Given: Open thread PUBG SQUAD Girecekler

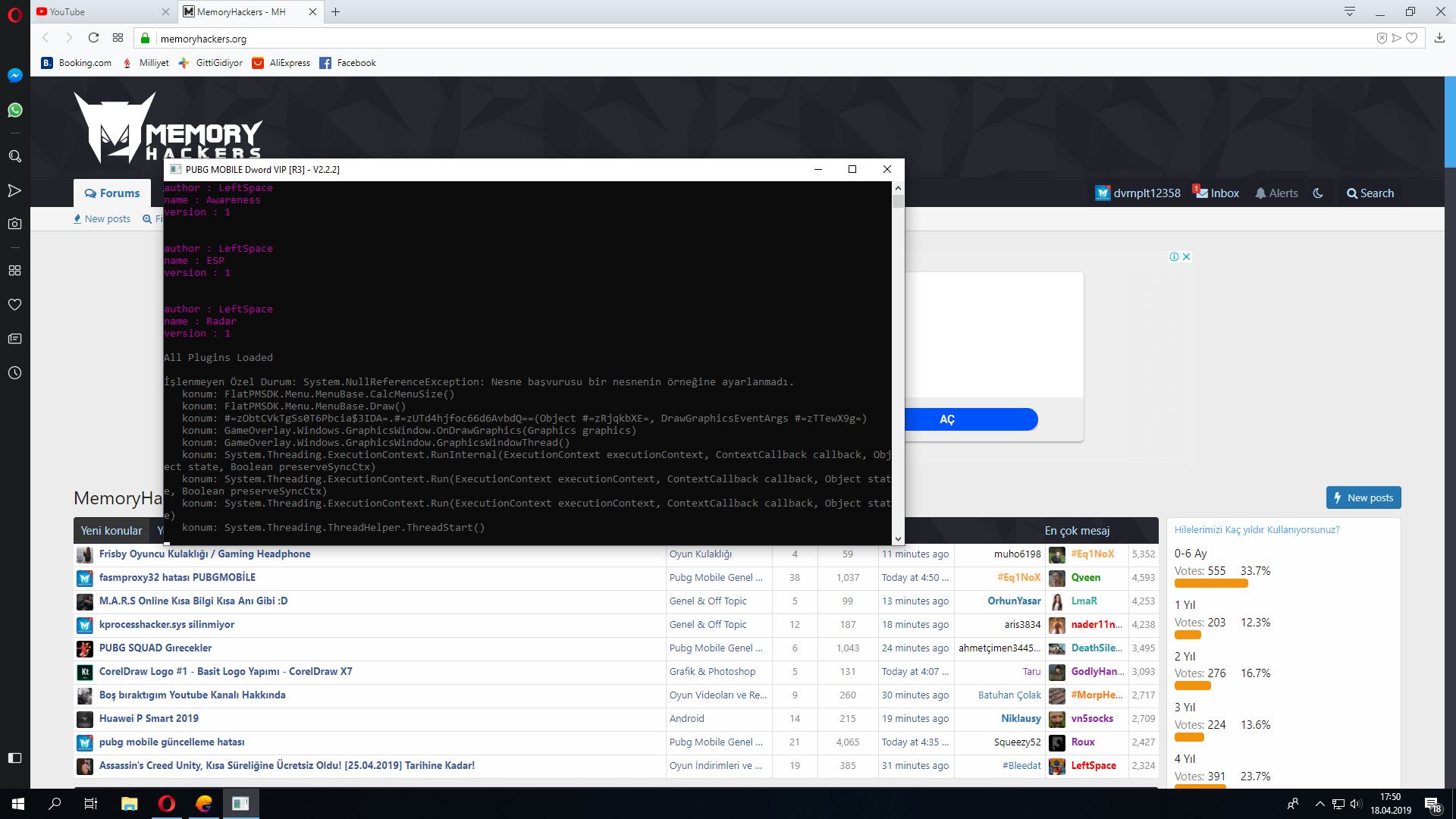Looking at the screenshot, I should [x=155, y=648].
